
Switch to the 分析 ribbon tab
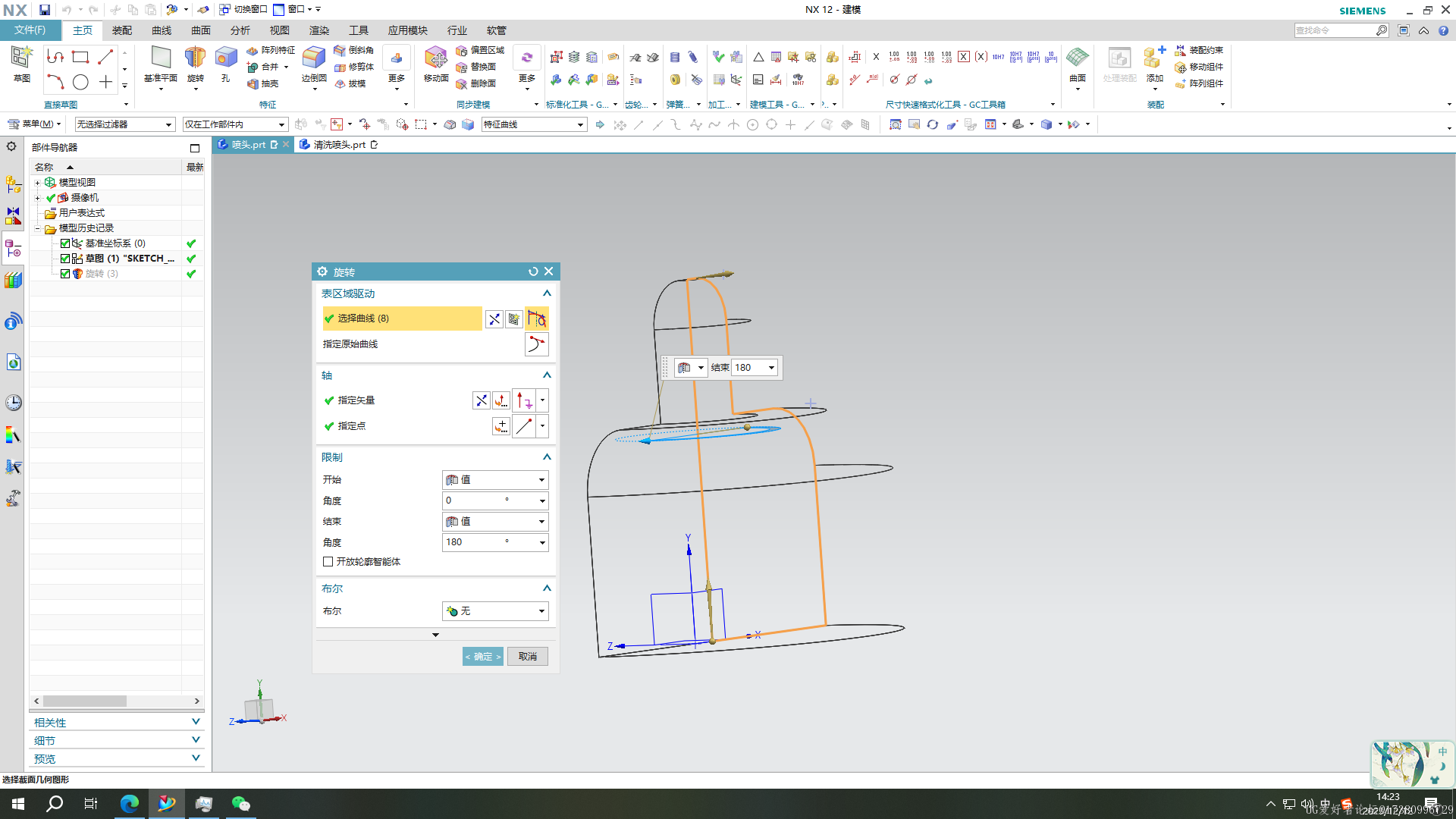[x=240, y=30]
